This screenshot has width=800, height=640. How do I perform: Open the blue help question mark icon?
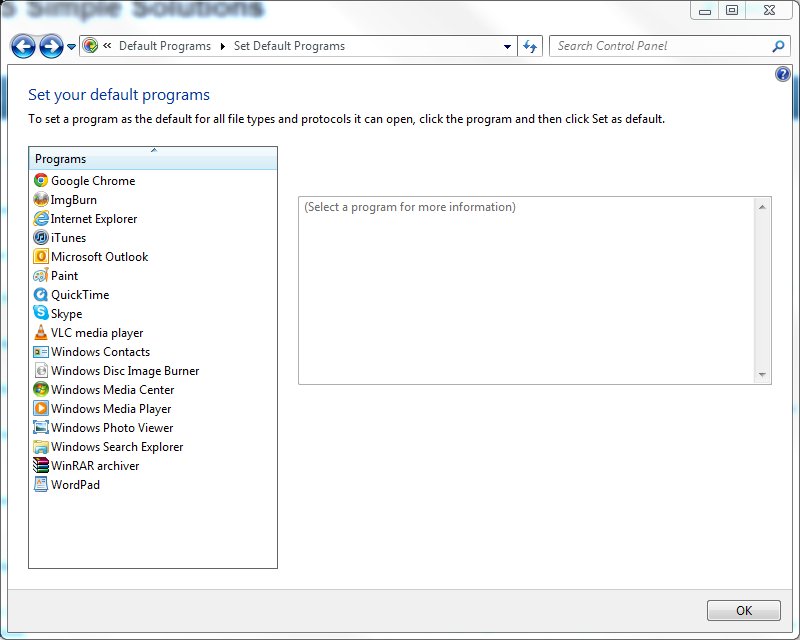783,75
